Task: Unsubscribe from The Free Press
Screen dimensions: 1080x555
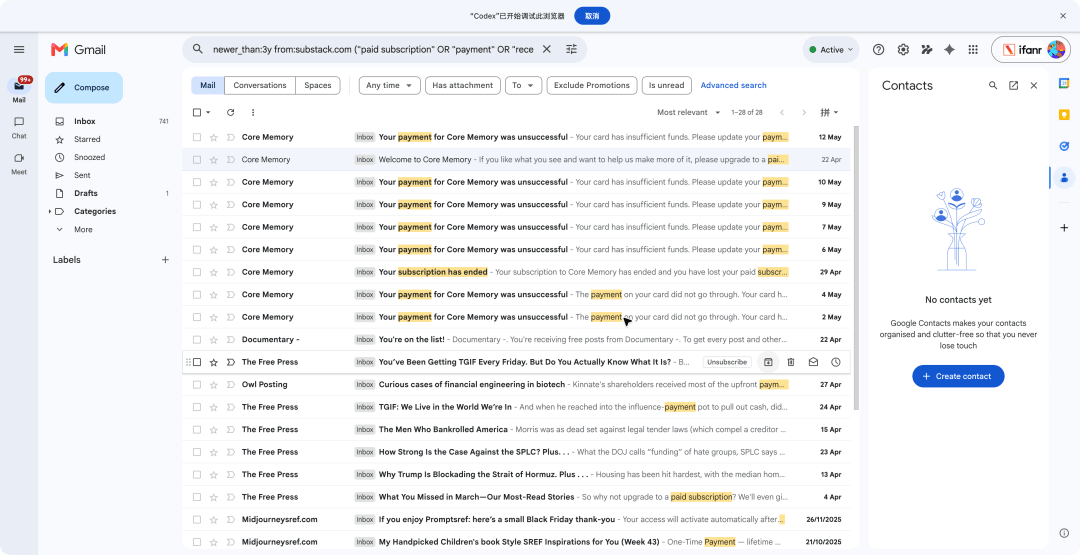Action: [727, 362]
